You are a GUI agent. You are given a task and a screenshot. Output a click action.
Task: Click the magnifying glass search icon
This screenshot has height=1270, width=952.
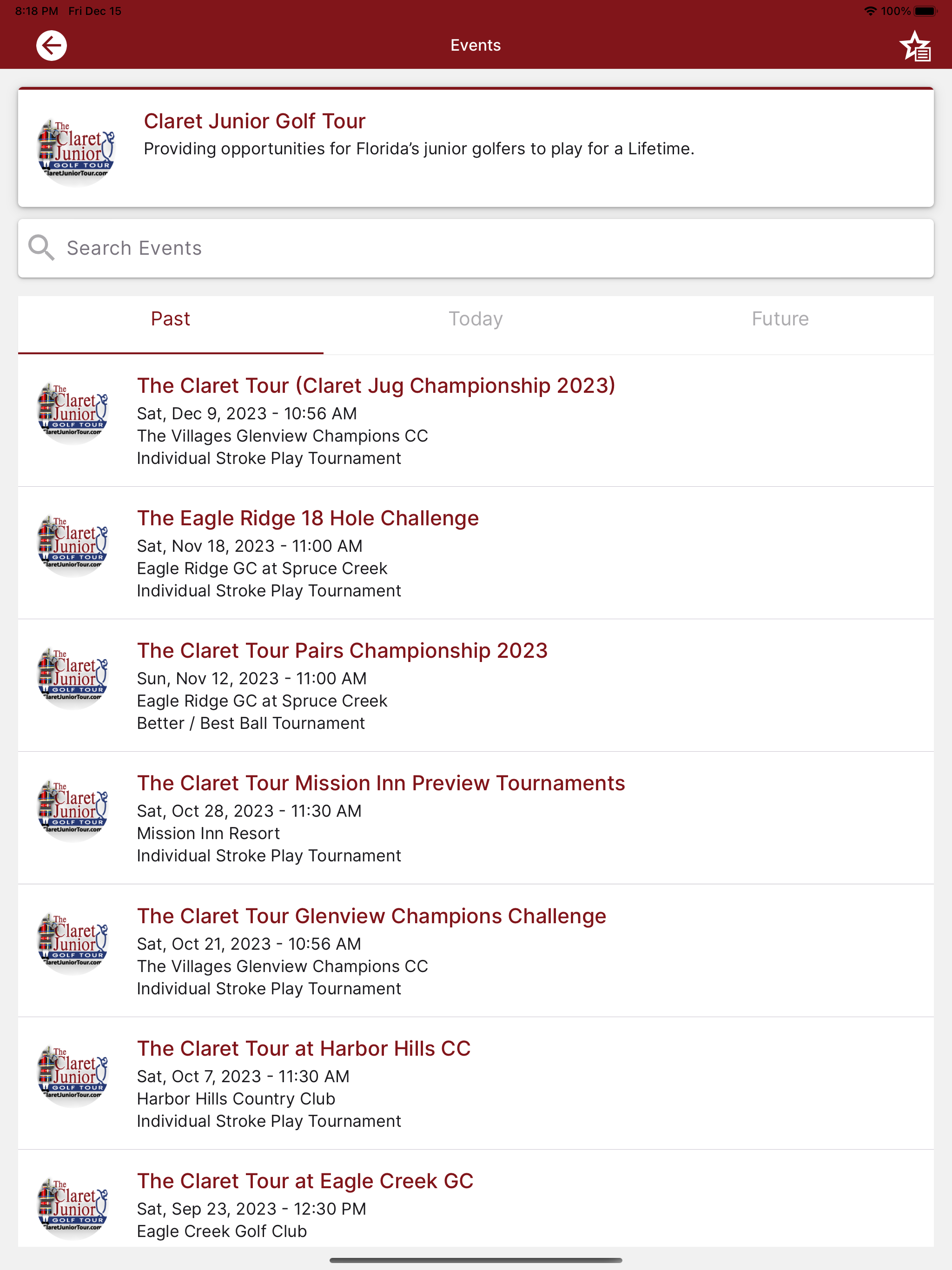[x=41, y=248]
